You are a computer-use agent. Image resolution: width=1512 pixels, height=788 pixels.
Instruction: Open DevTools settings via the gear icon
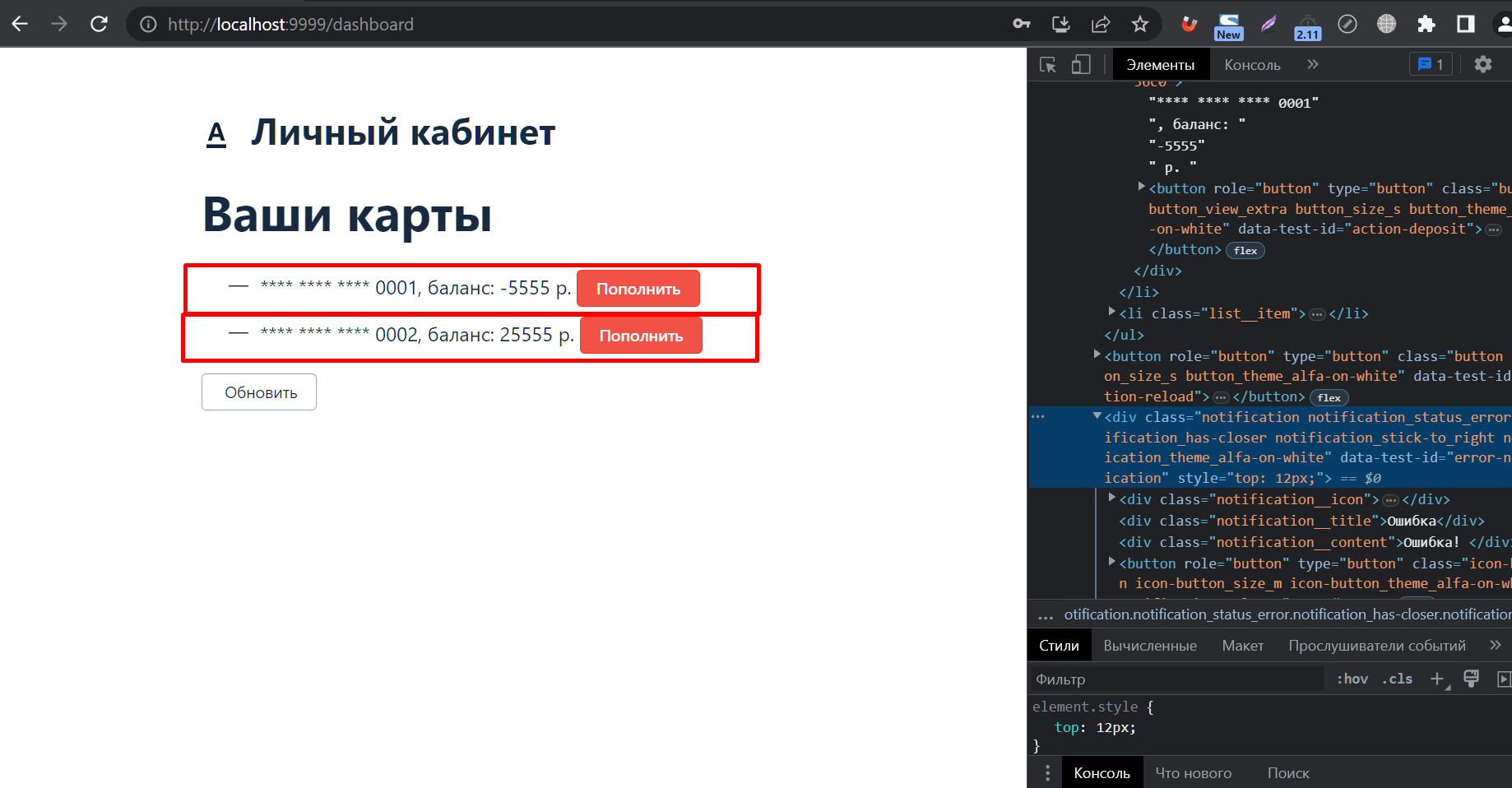coord(1482,63)
